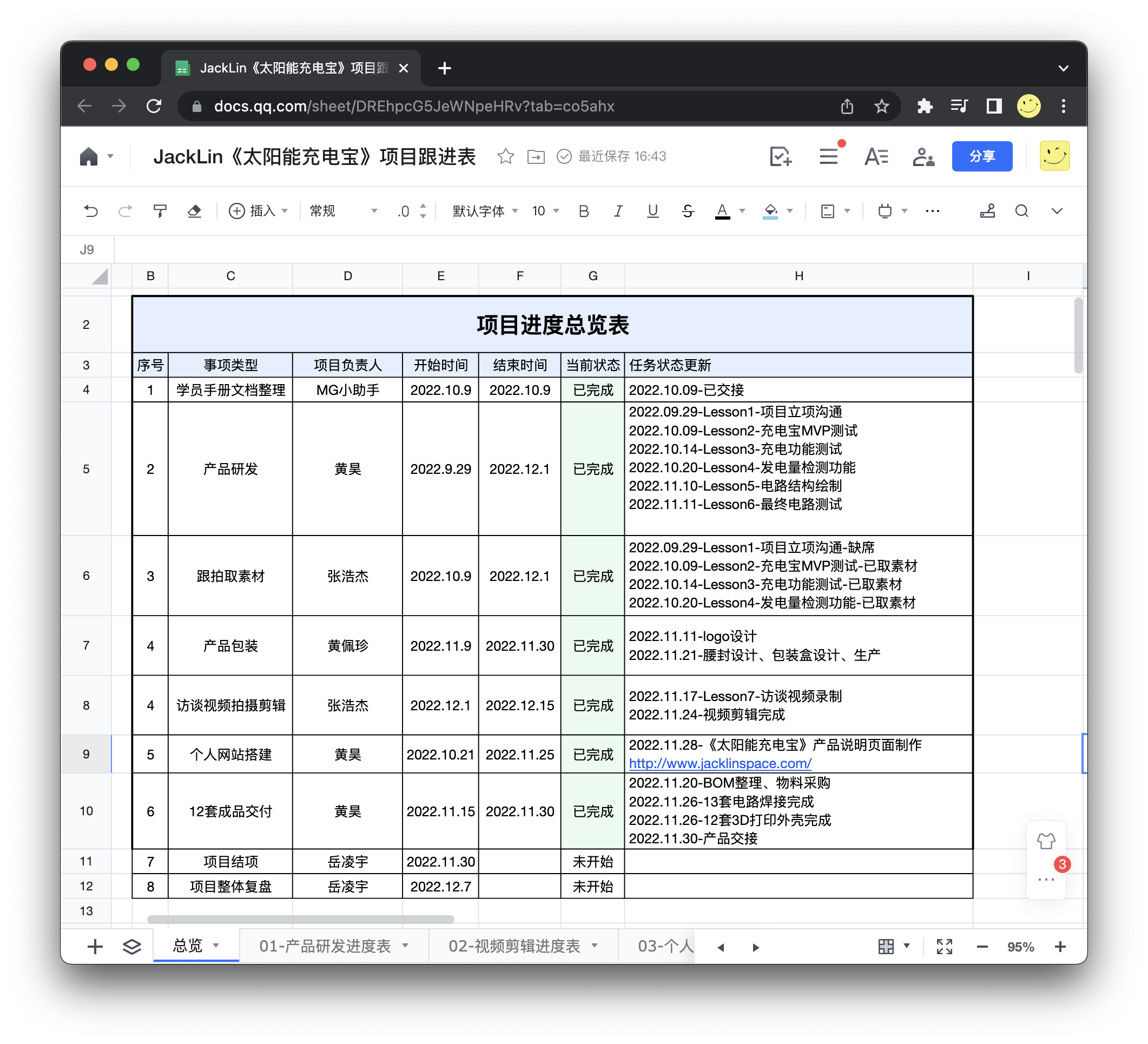The image size is (1148, 1044).
Task: Toggle italic formatting
Action: tap(618, 211)
